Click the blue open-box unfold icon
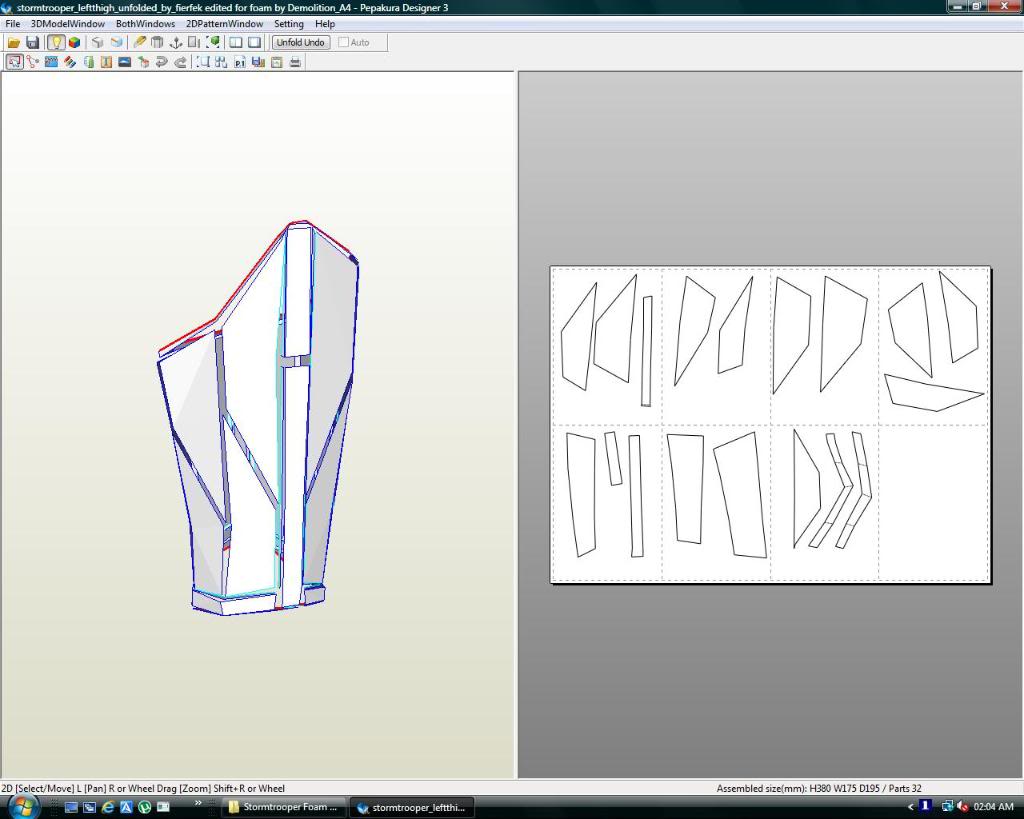 (116, 42)
